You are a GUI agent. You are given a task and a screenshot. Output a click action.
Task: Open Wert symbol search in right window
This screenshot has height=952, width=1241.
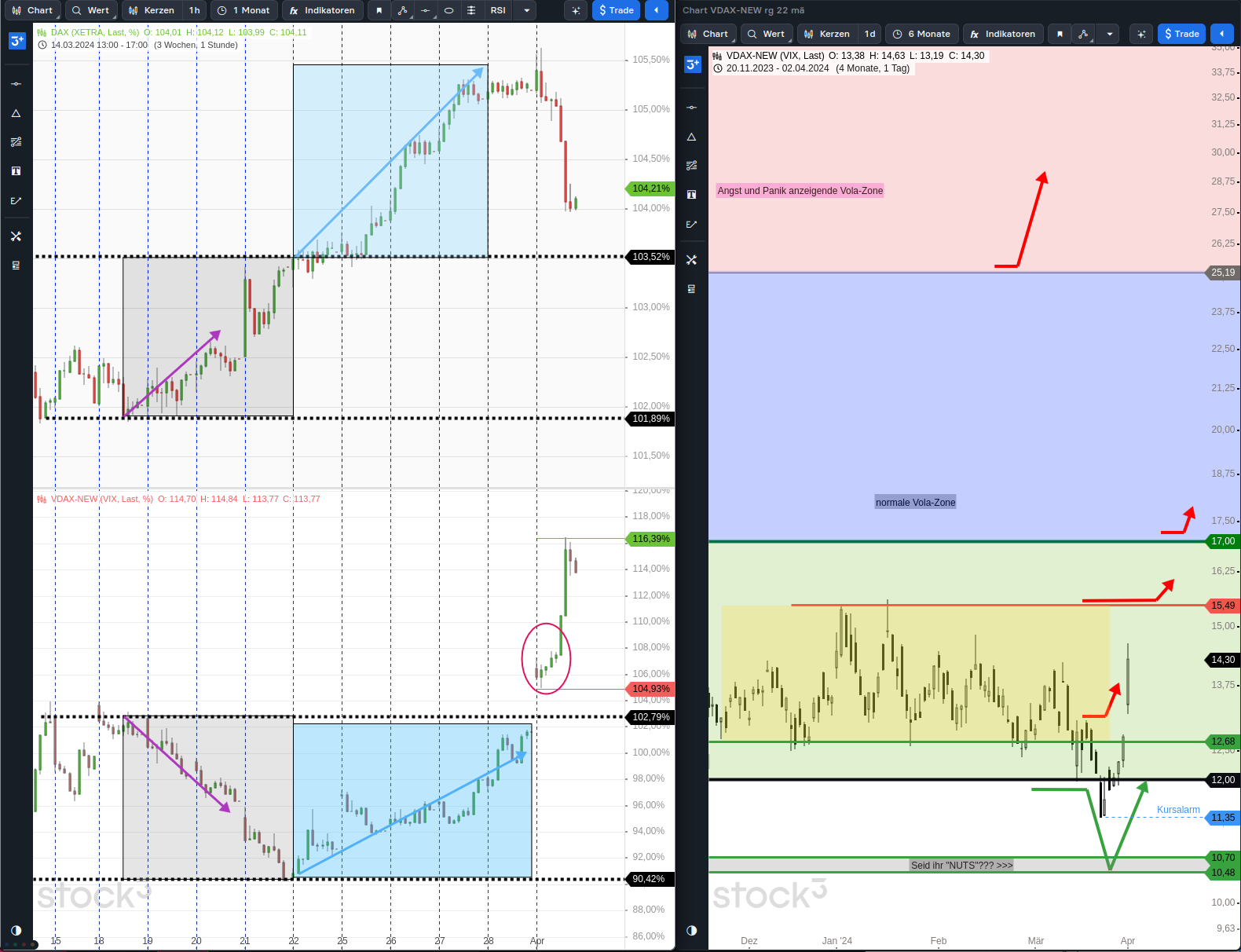[x=767, y=34]
